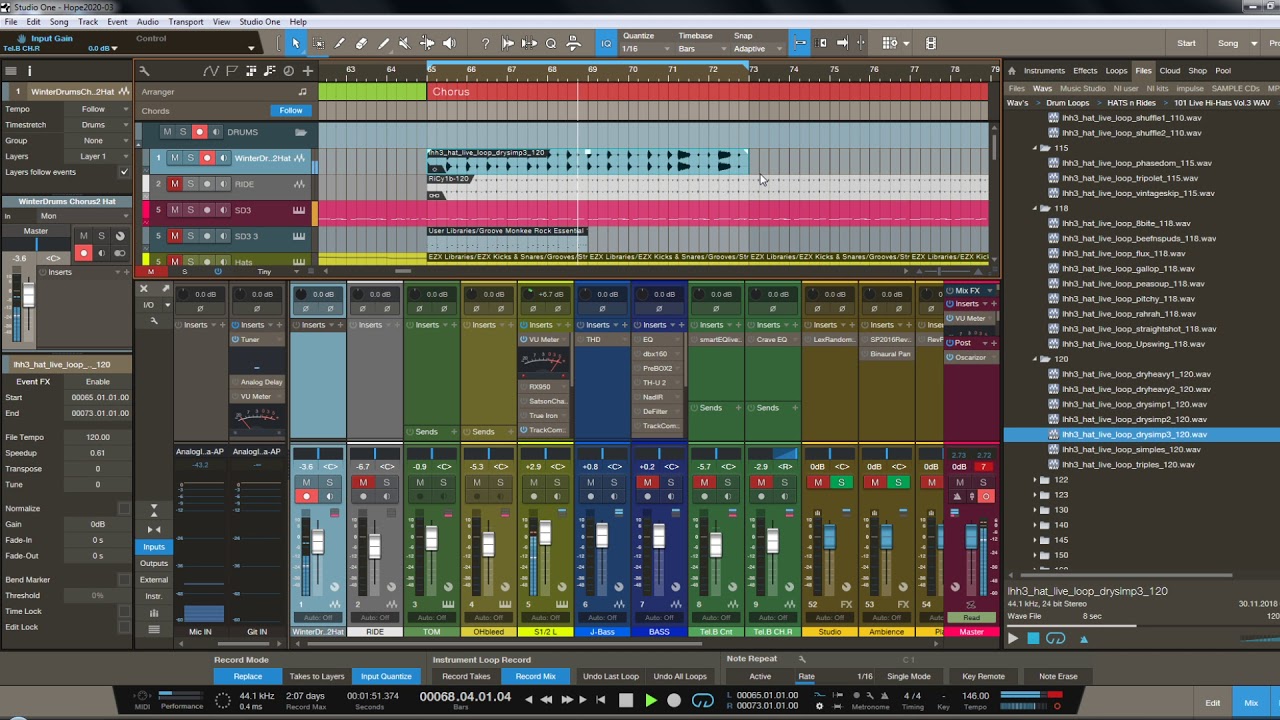
Task: Toggle the Normalize checkbox
Action: click(124, 508)
